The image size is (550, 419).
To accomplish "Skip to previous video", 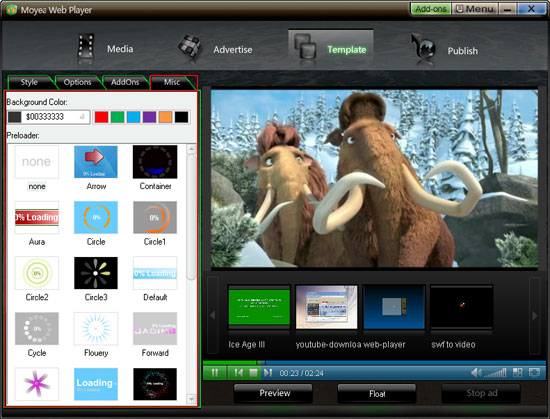I will click(239, 373).
